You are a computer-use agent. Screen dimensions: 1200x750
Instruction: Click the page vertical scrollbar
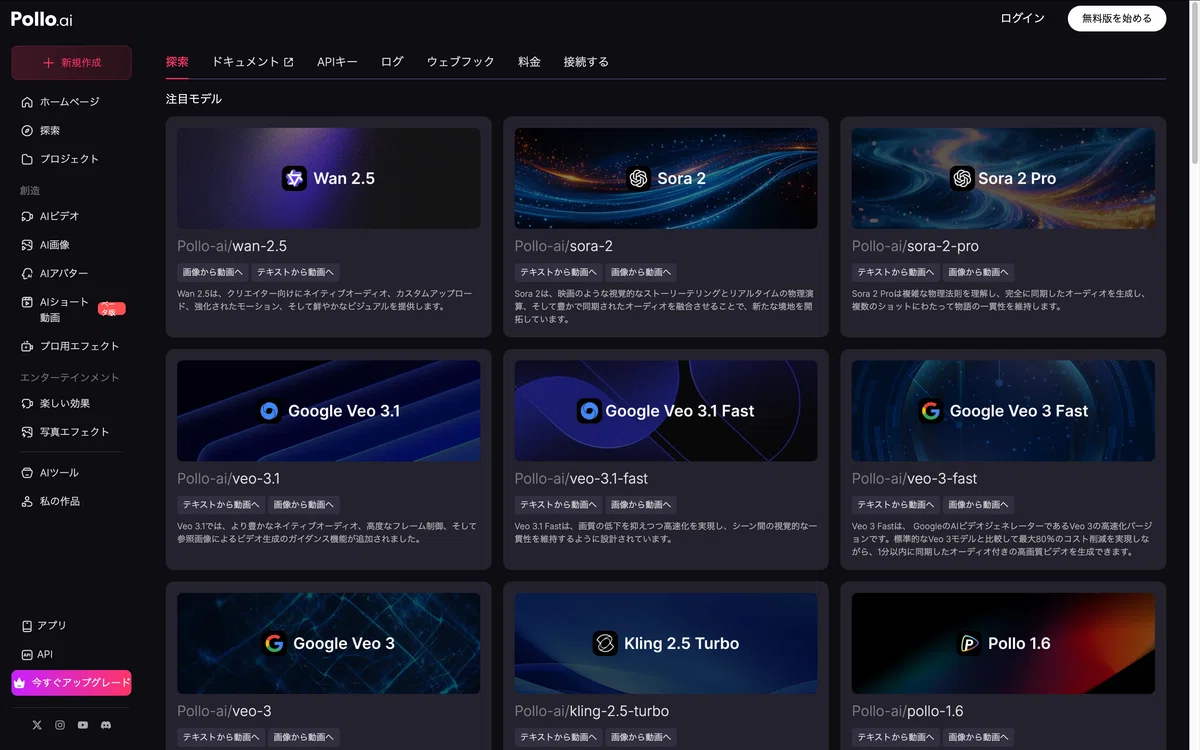(1194, 85)
